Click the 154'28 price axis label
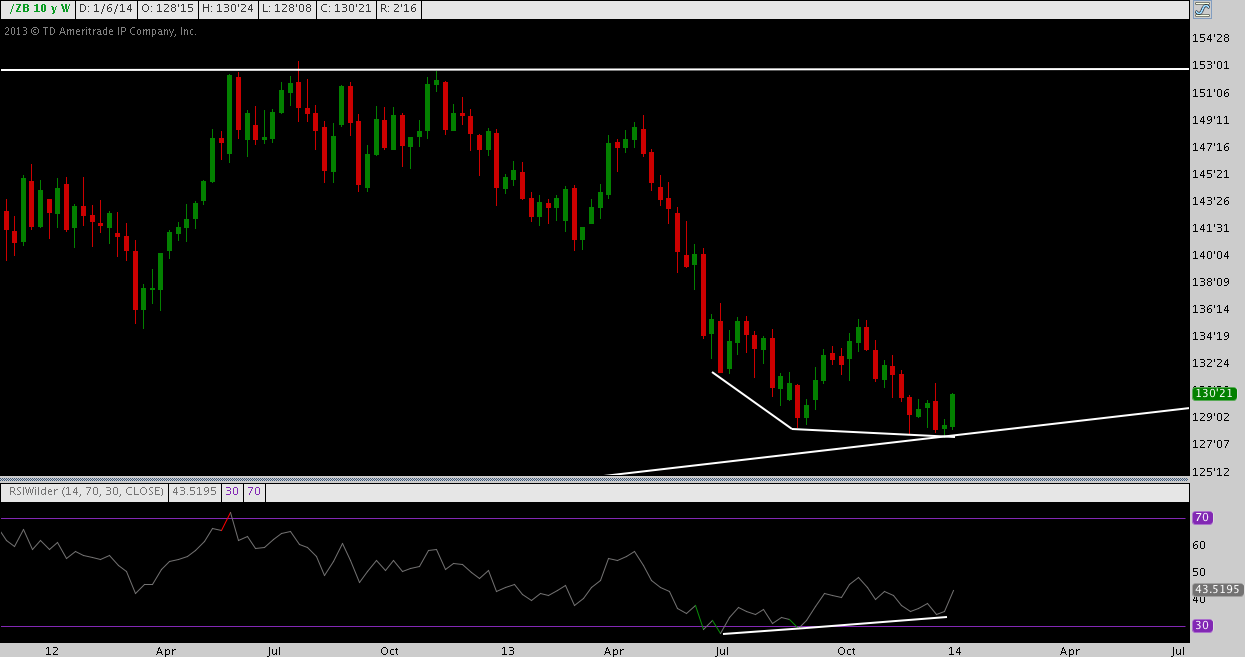1245x657 pixels. (x=1210, y=39)
